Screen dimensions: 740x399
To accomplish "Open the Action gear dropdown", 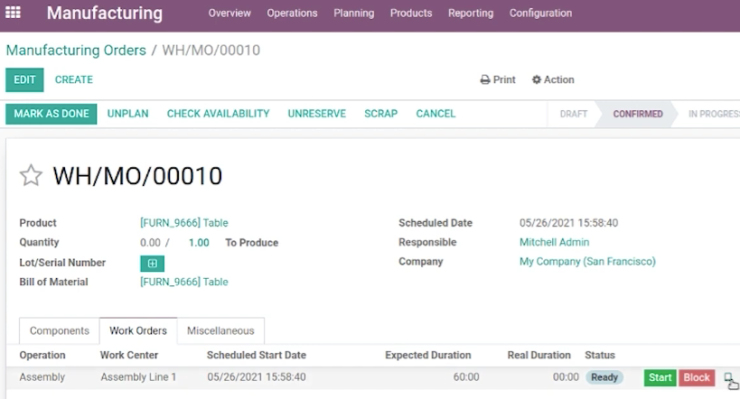I will (553, 80).
